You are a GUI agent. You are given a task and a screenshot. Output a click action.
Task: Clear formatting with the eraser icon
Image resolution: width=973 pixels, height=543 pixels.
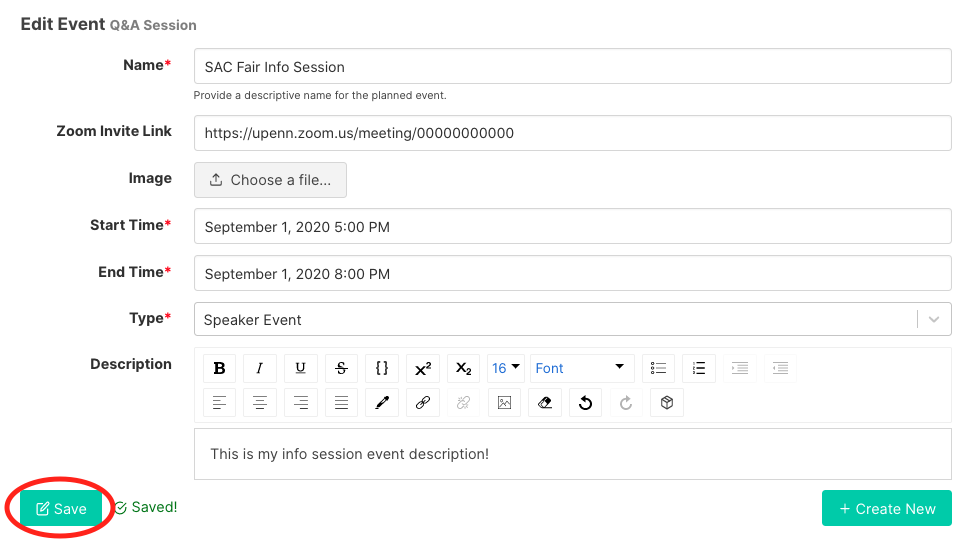coord(545,403)
